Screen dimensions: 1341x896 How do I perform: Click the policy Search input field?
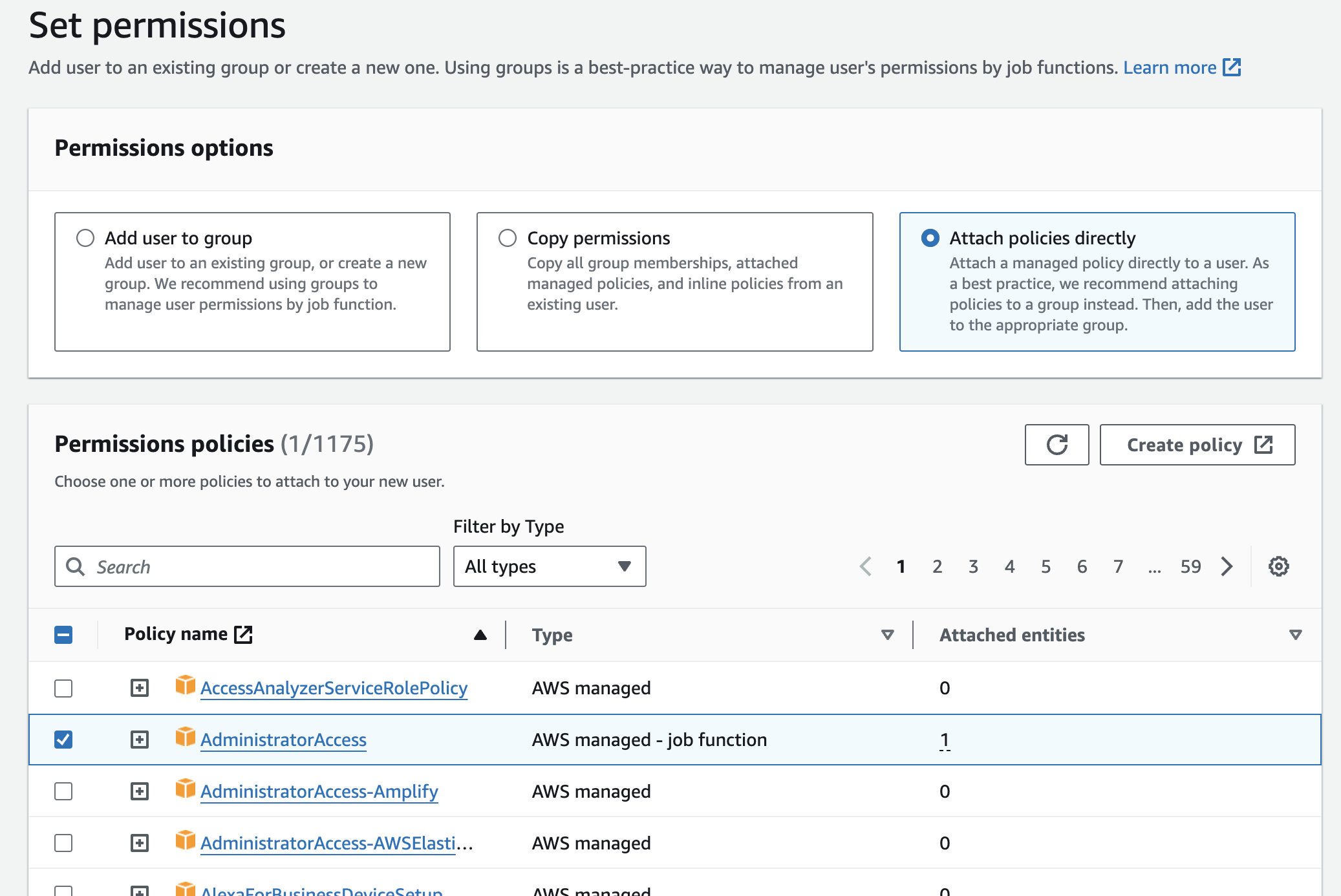pos(248,566)
